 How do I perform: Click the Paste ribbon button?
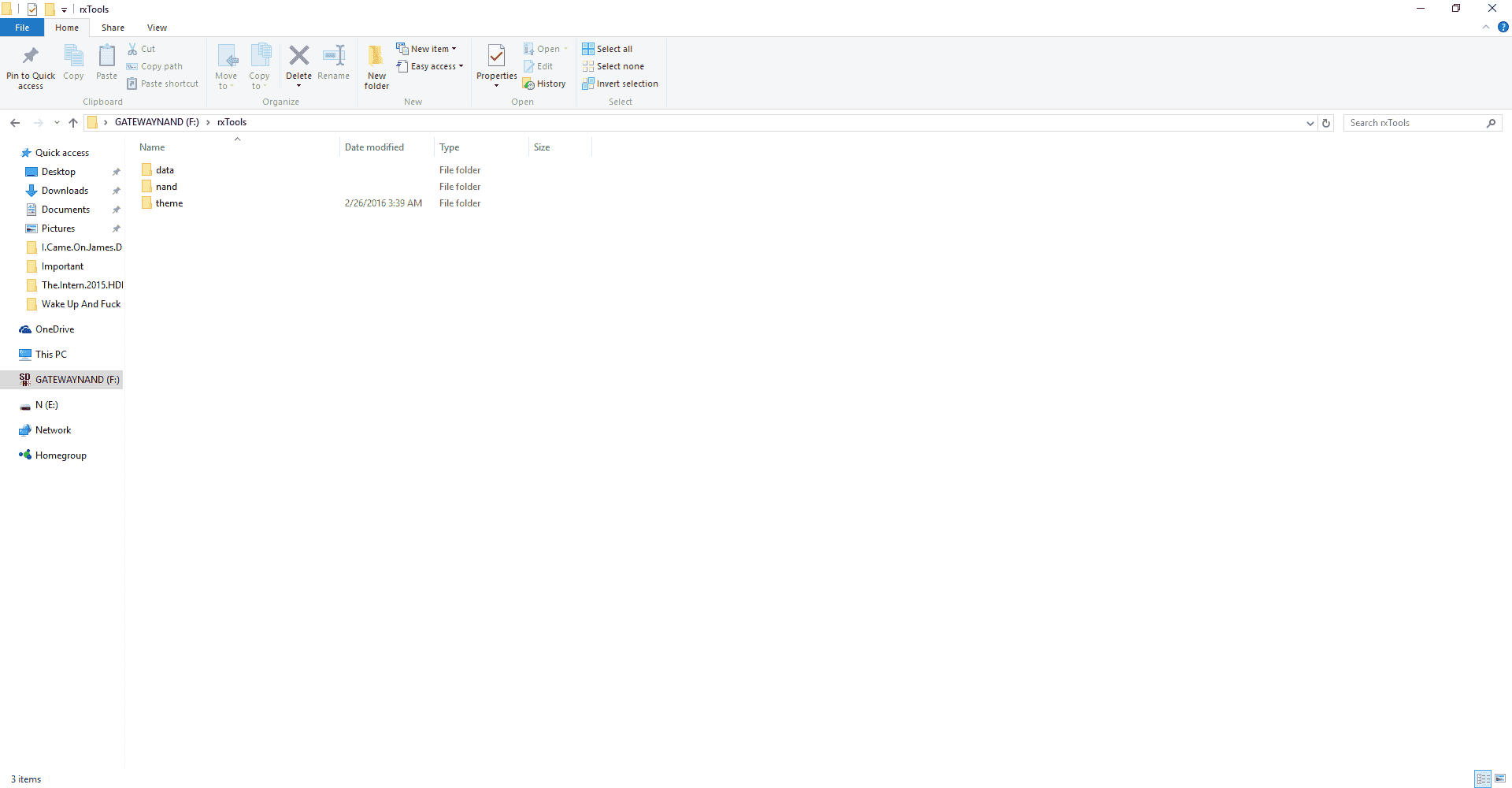click(x=106, y=62)
